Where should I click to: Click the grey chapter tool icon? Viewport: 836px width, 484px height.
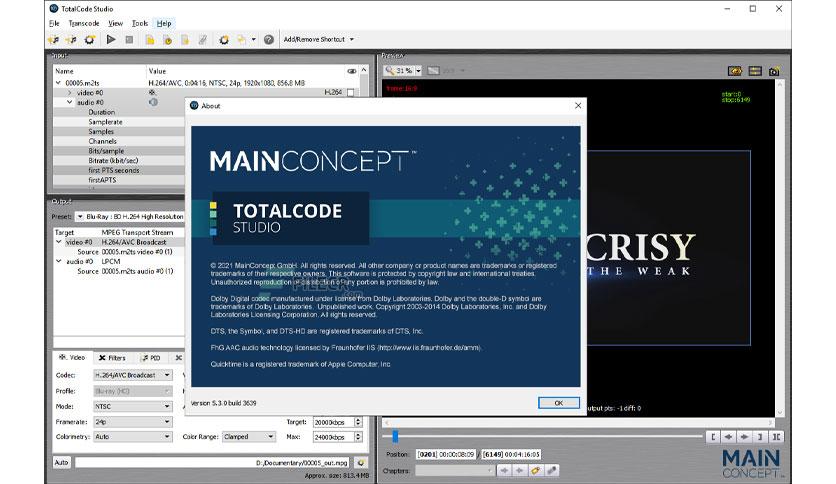pyautogui.click(x=552, y=471)
